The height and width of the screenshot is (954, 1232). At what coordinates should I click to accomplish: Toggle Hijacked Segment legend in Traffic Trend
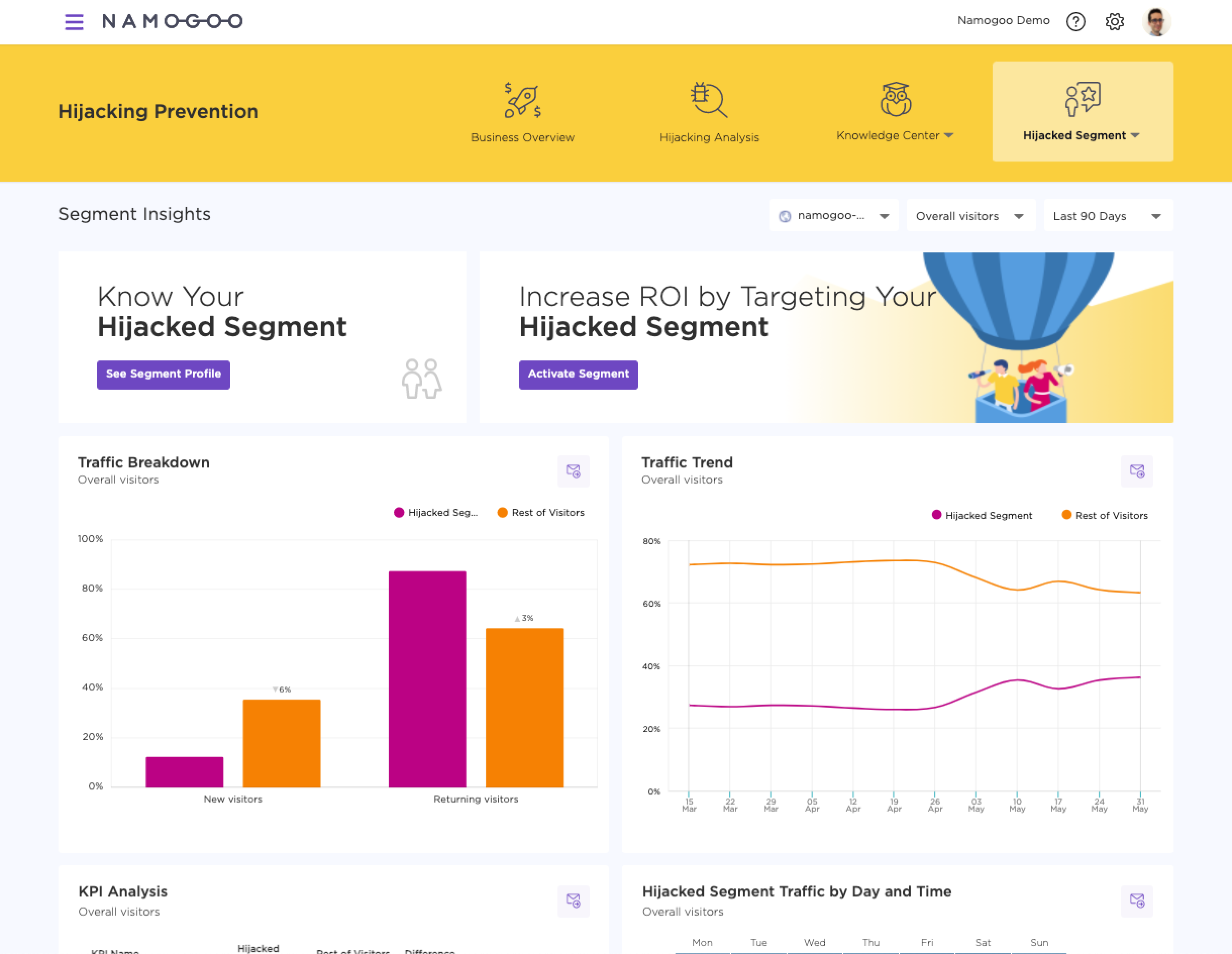coord(982,515)
